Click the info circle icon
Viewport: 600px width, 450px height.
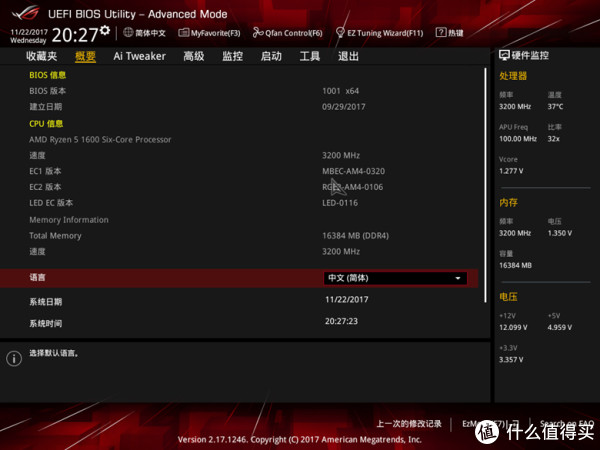[x=14, y=359]
